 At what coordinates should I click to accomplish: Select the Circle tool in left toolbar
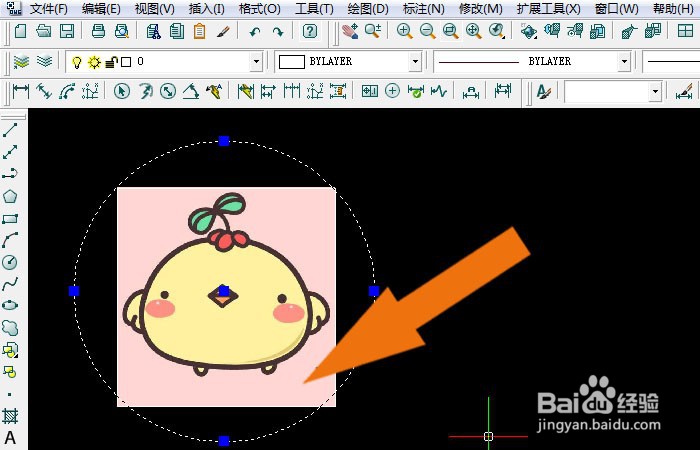click(x=10, y=262)
